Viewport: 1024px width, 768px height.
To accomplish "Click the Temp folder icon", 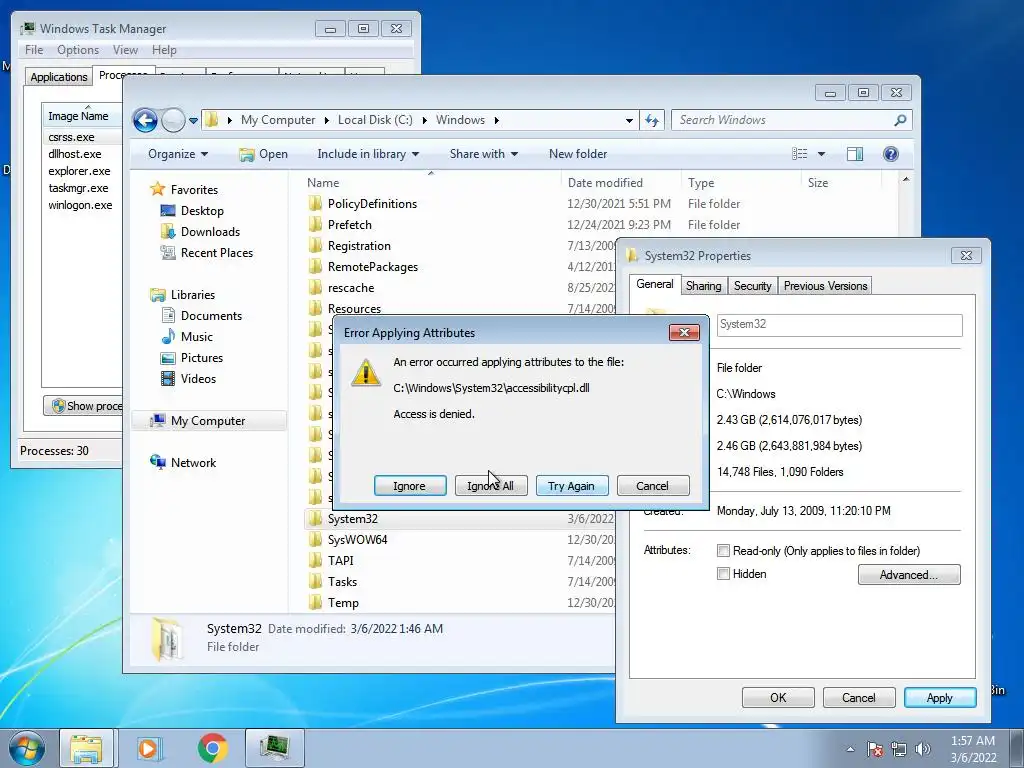I will click(315, 602).
